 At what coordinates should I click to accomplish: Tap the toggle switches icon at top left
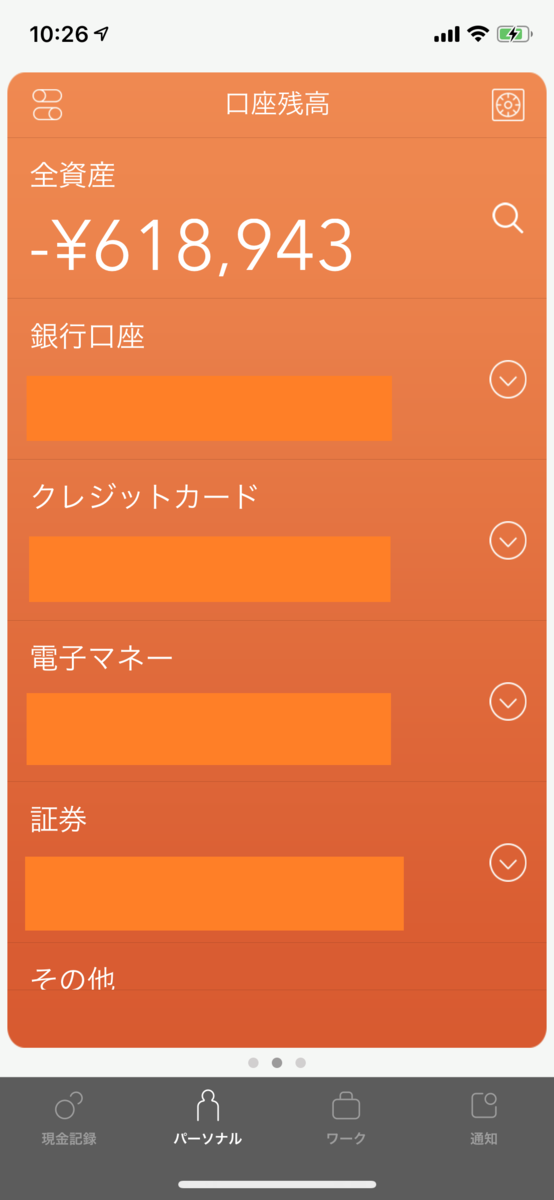click(x=48, y=105)
